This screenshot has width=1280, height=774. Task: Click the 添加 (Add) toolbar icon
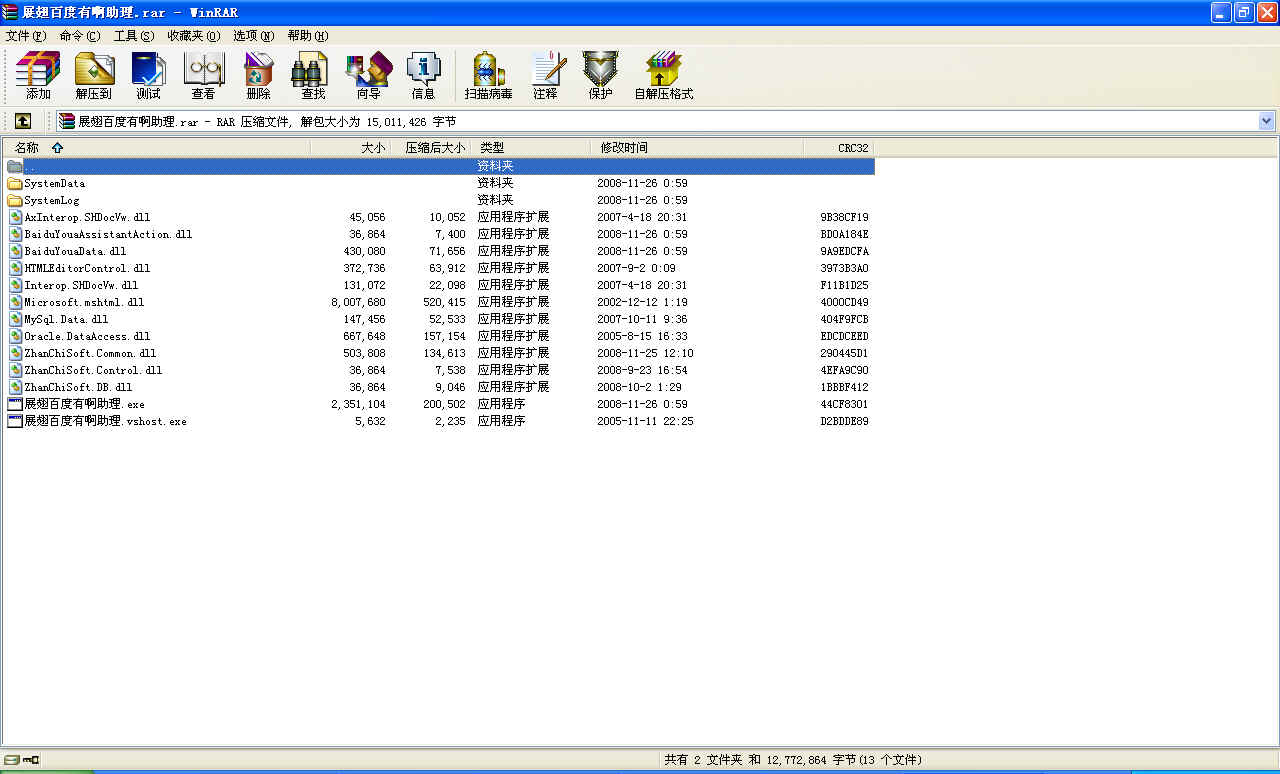(38, 76)
